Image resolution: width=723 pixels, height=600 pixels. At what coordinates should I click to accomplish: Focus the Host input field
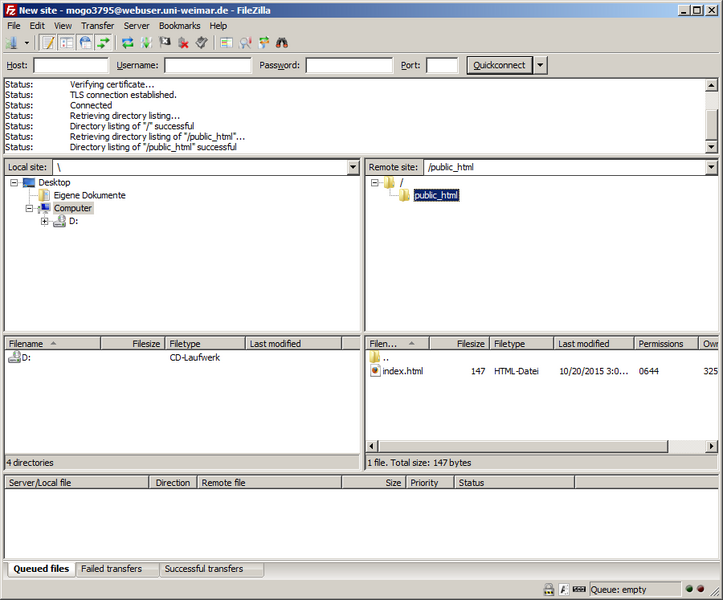(71, 65)
